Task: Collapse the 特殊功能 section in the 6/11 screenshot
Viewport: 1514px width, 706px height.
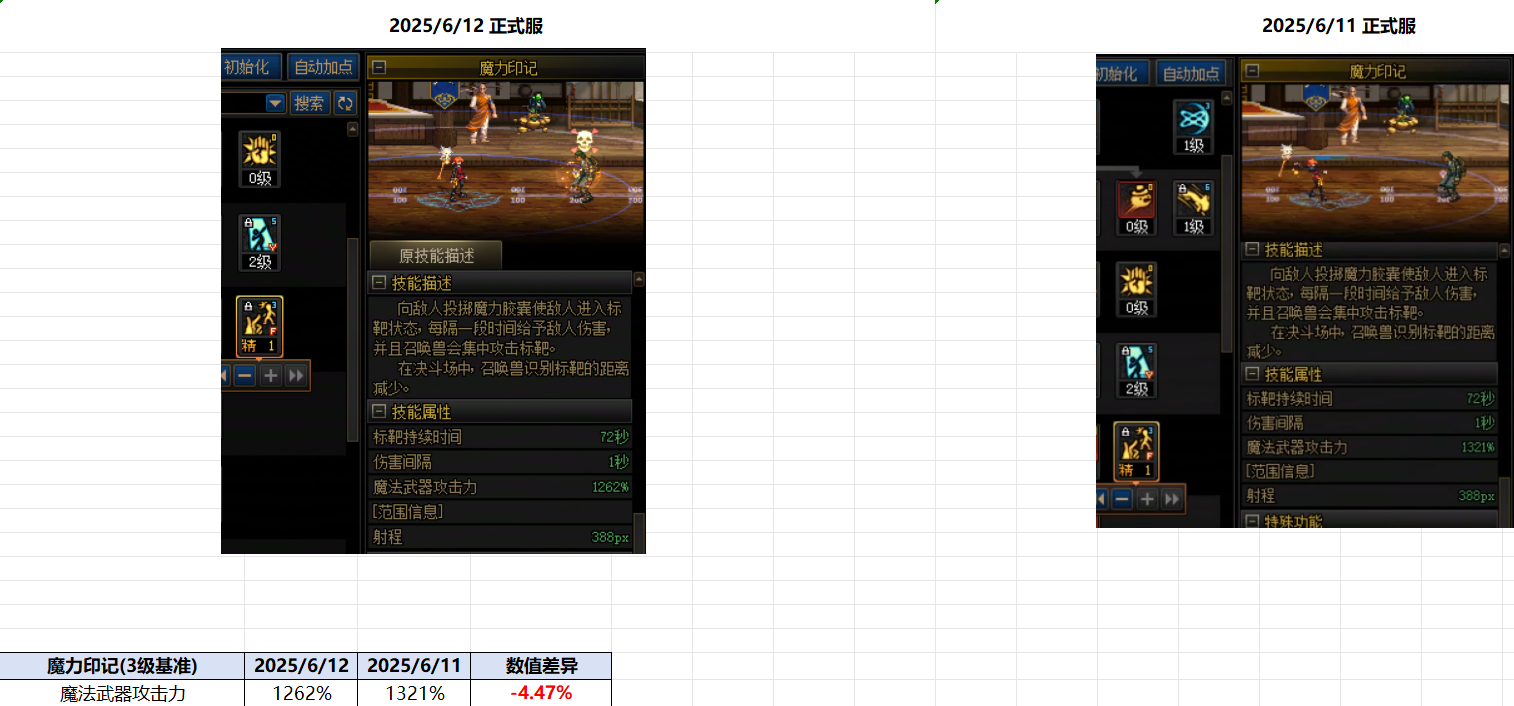Action: pyautogui.click(x=1253, y=520)
